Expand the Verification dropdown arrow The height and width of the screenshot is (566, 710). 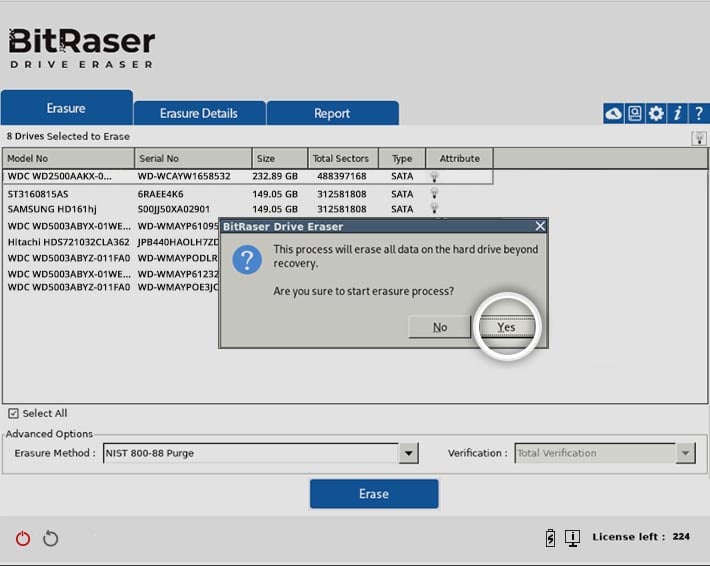686,453
